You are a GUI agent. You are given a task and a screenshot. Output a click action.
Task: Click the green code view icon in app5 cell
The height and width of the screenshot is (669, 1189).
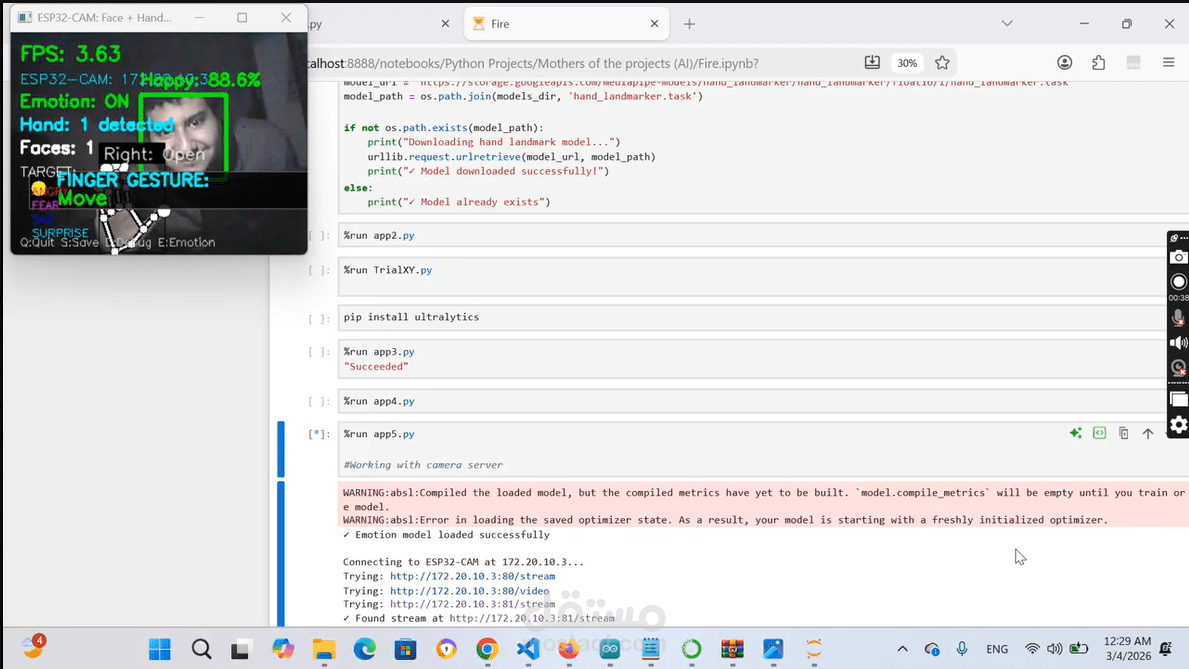[1100, 433]
